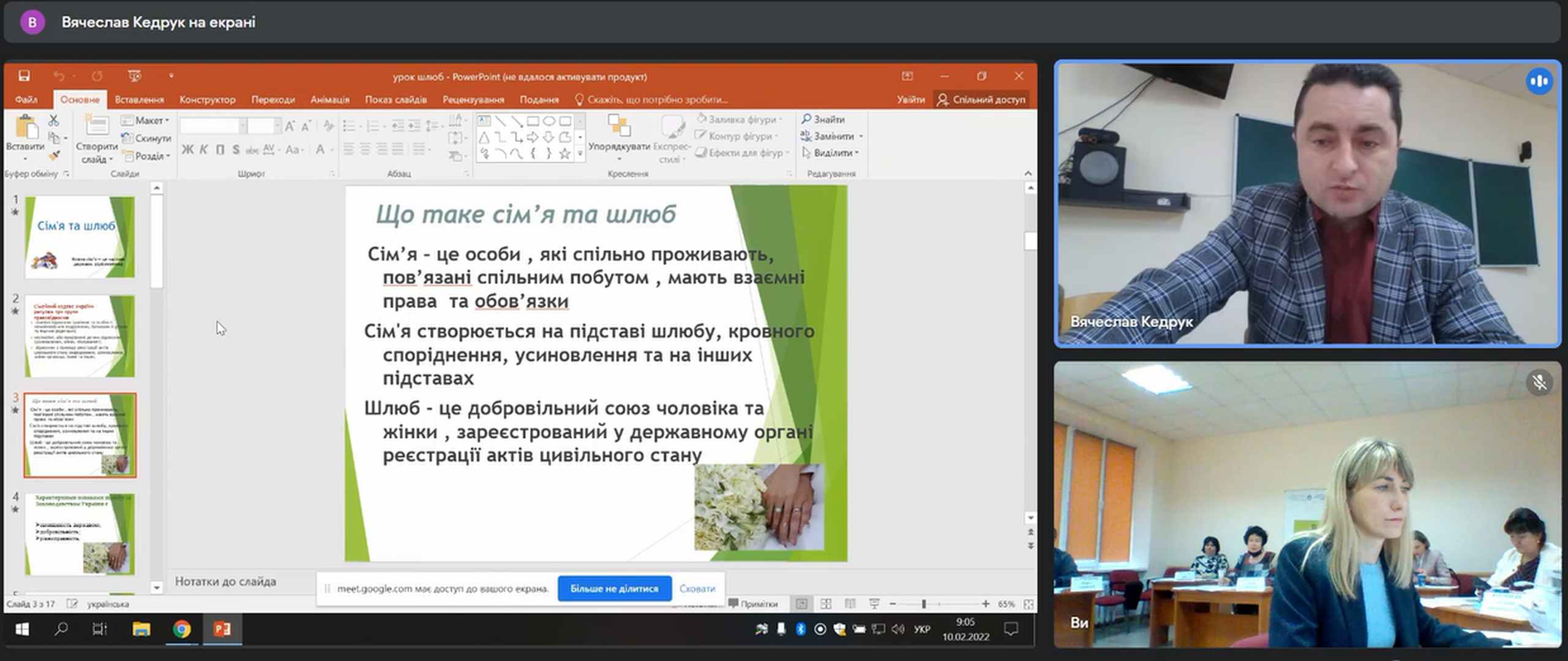Click the Більше не ділитися button

tap(614, 588)
